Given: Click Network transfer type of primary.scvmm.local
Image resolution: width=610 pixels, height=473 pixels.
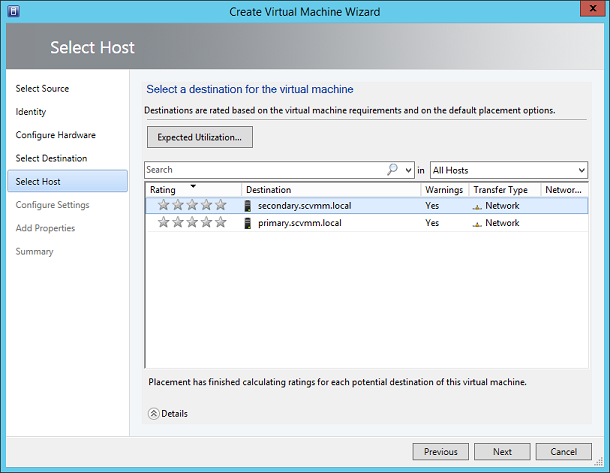Looking at the screenshot, I should pyautogui.click(x=502, y=223).
